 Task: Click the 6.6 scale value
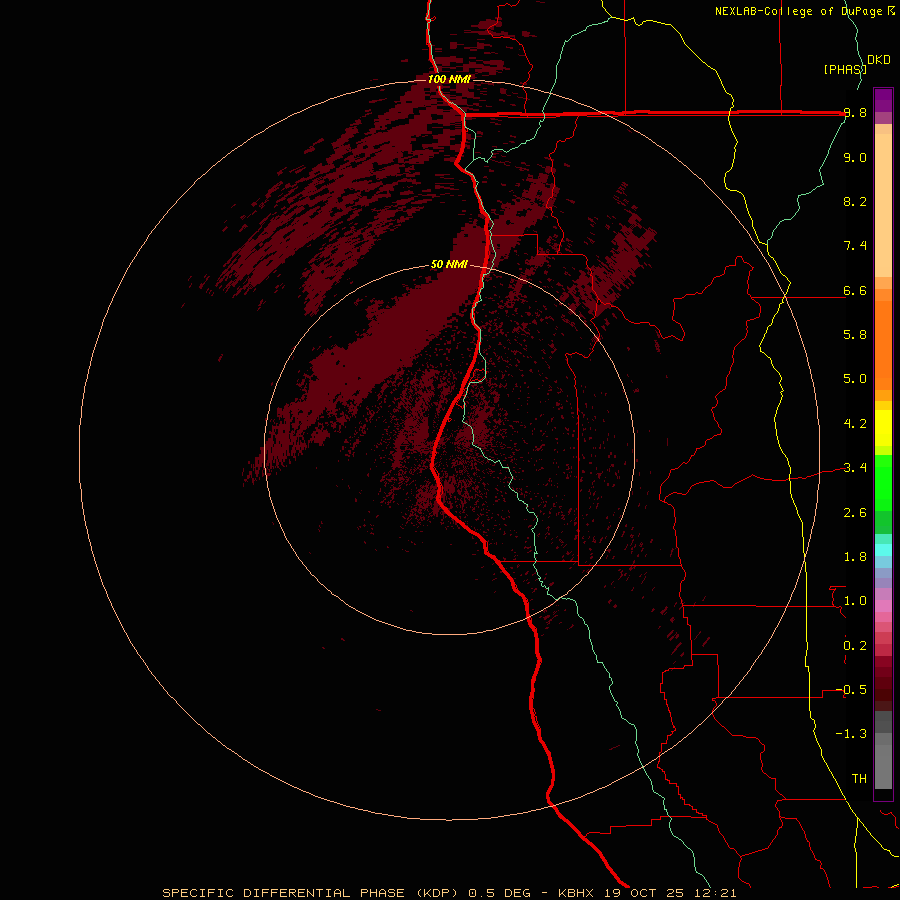point(855,290)
